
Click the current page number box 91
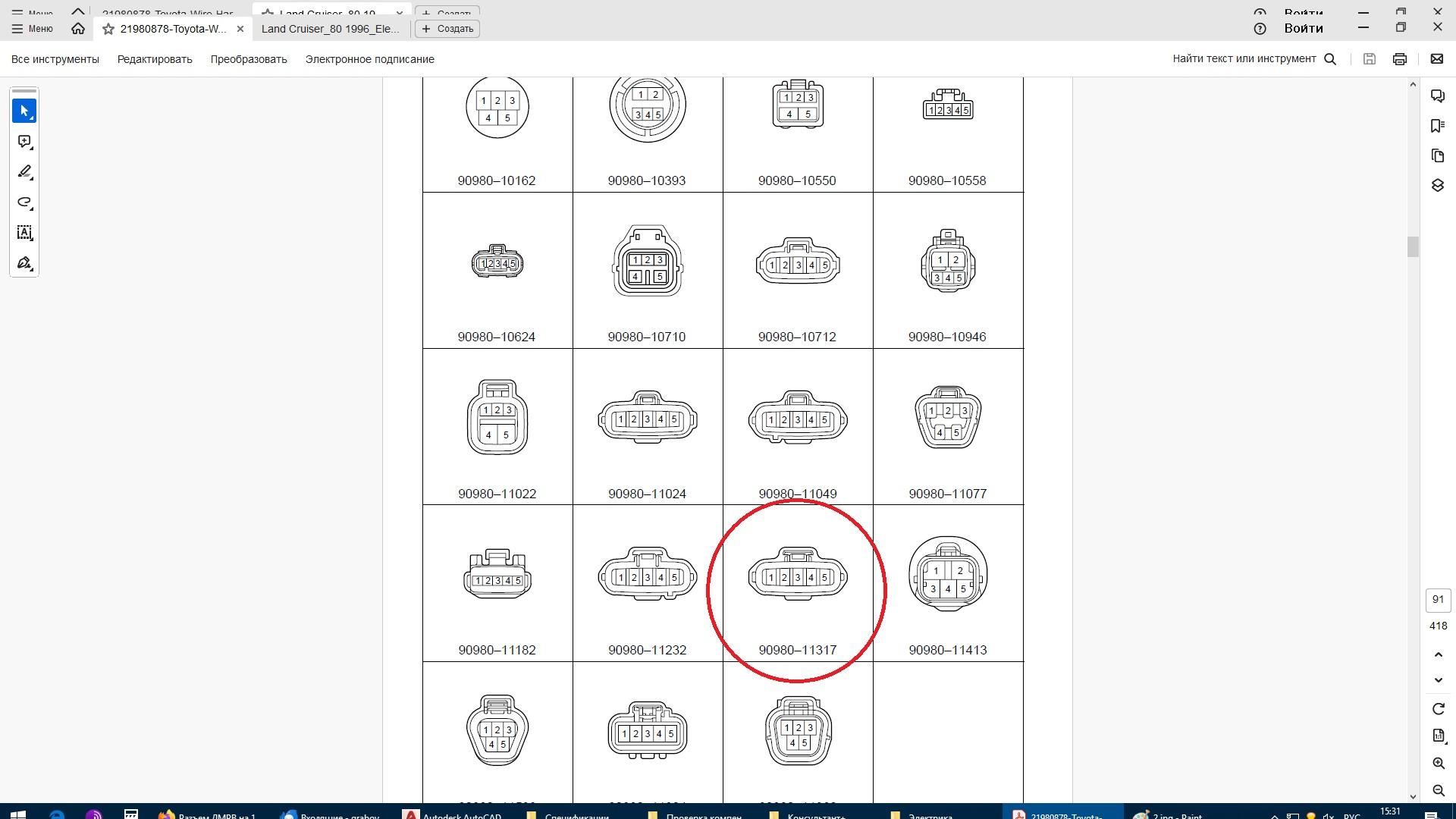pyautogui.click(x=1438, y=600)
